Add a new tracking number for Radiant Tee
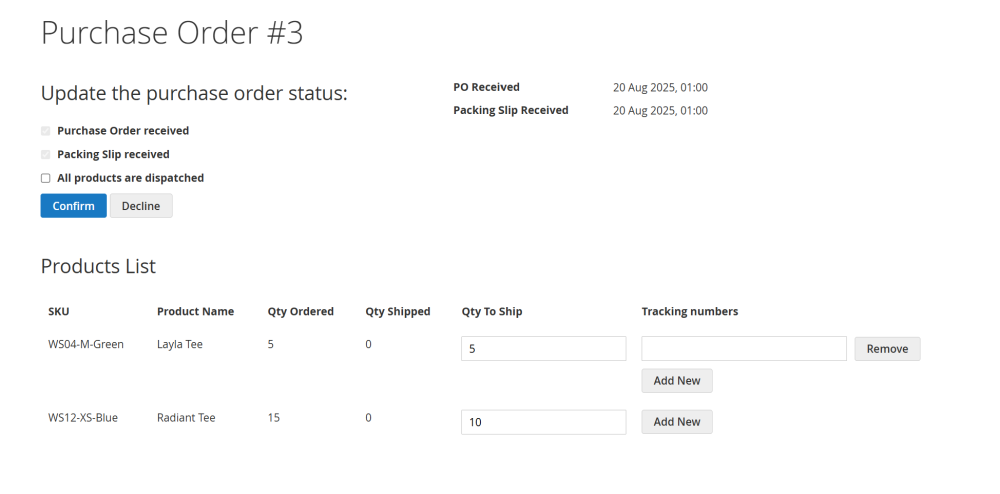 (676, 422)
